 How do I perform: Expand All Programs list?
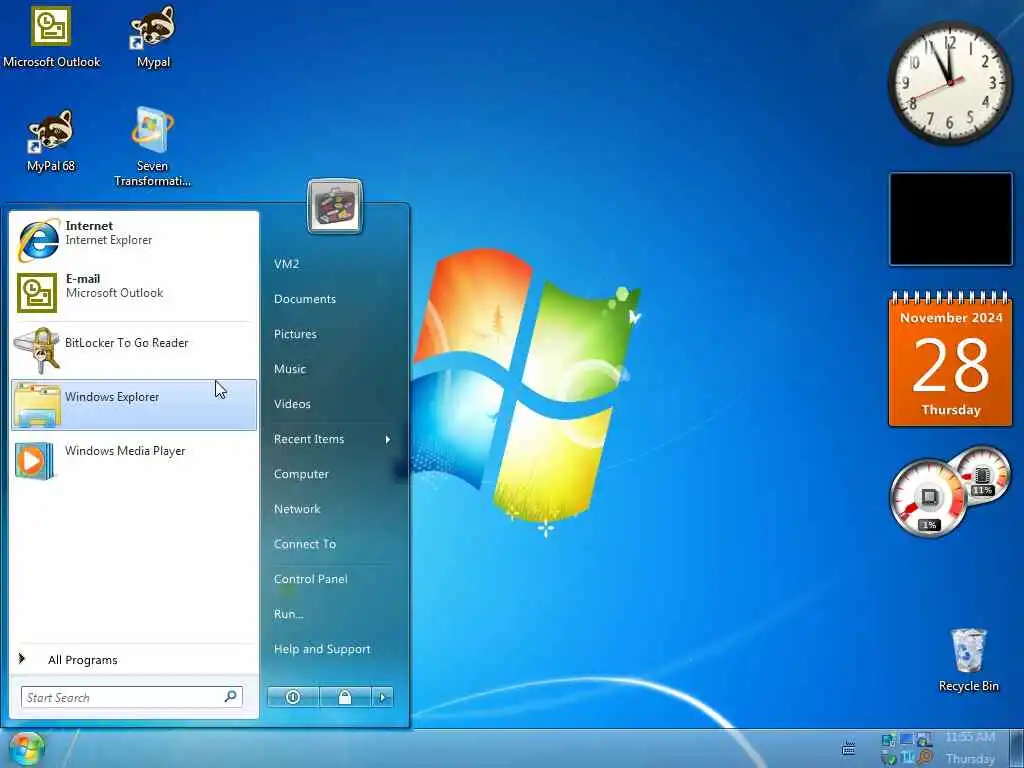(134, 660)
